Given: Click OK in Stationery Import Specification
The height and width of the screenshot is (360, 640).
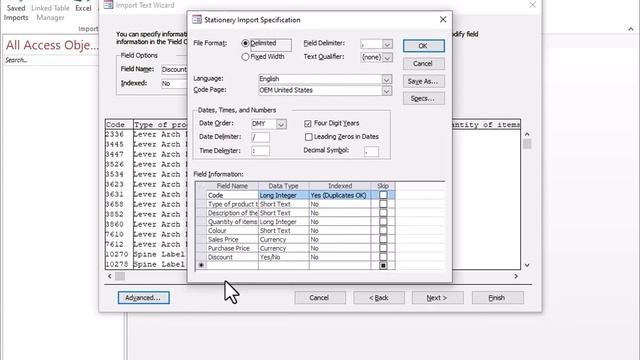Looking at the screenshot, I should pyautogui.click(x=423, y=46).
